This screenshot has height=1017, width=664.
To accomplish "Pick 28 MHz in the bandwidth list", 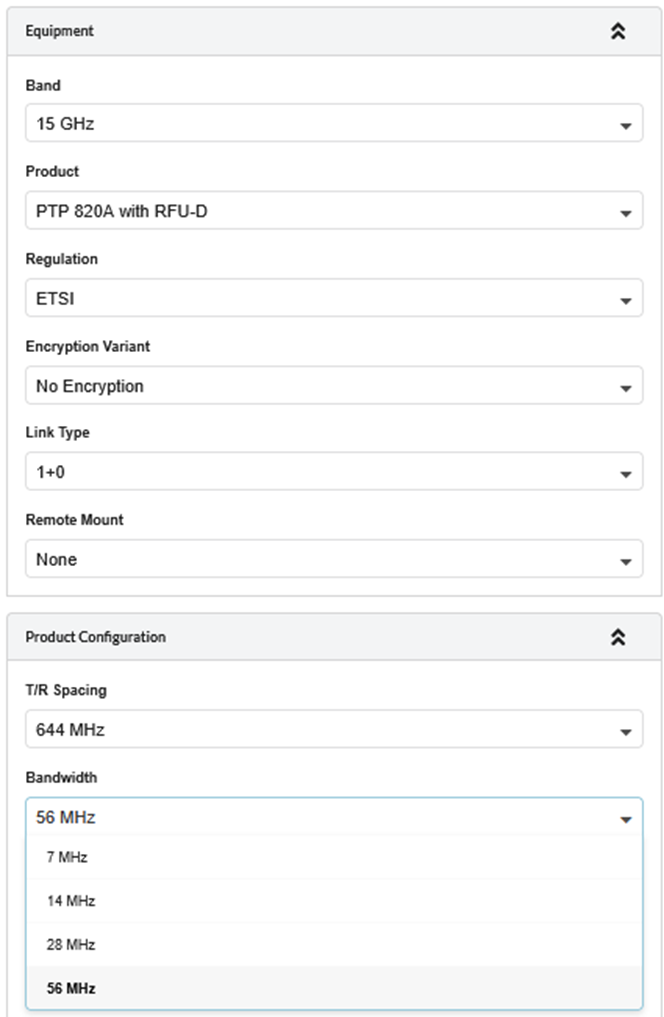I will click(x=70, y=944).
